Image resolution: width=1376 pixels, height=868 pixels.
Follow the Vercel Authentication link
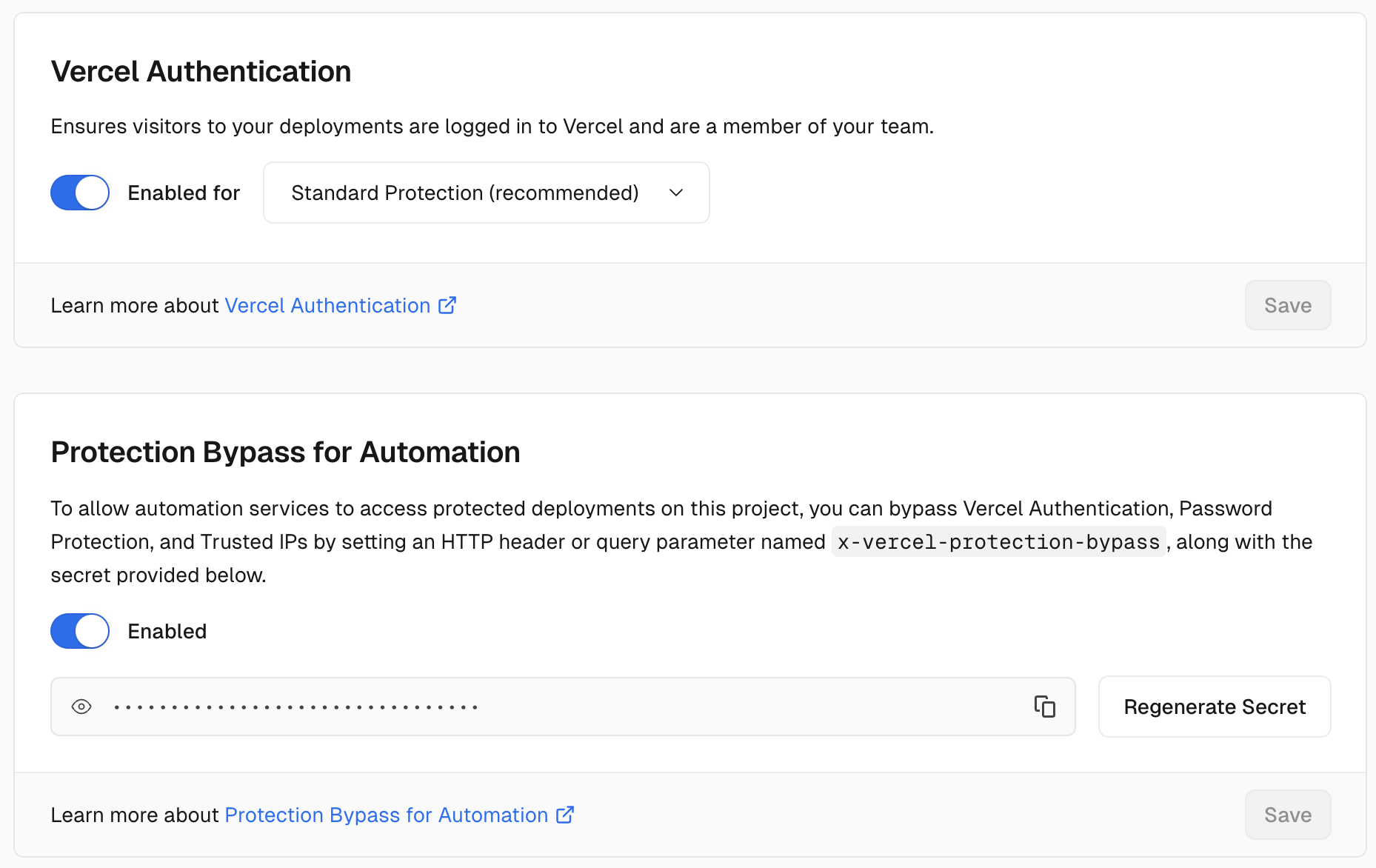[329, 305]
